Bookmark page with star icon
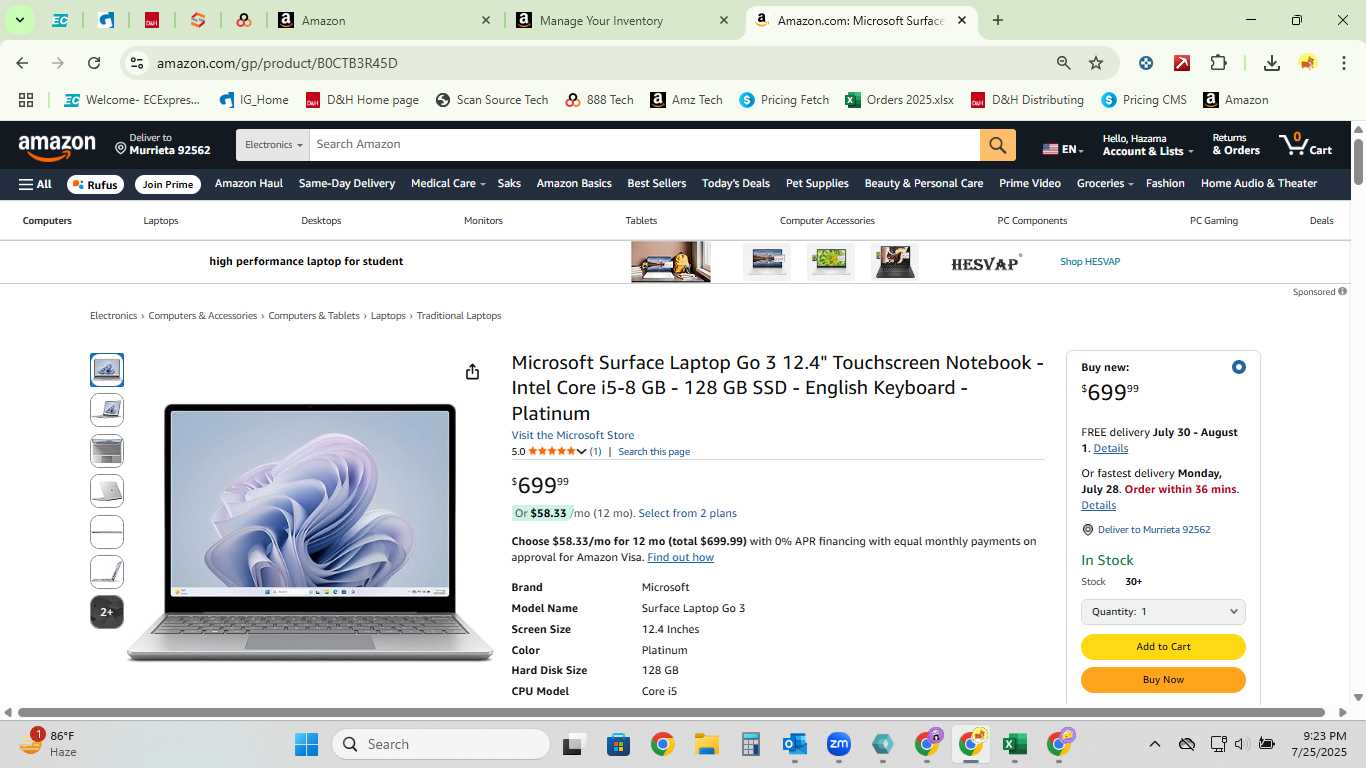Image resolution: width=1366 pixels, height=768 pixels. tap(1096, 63)
